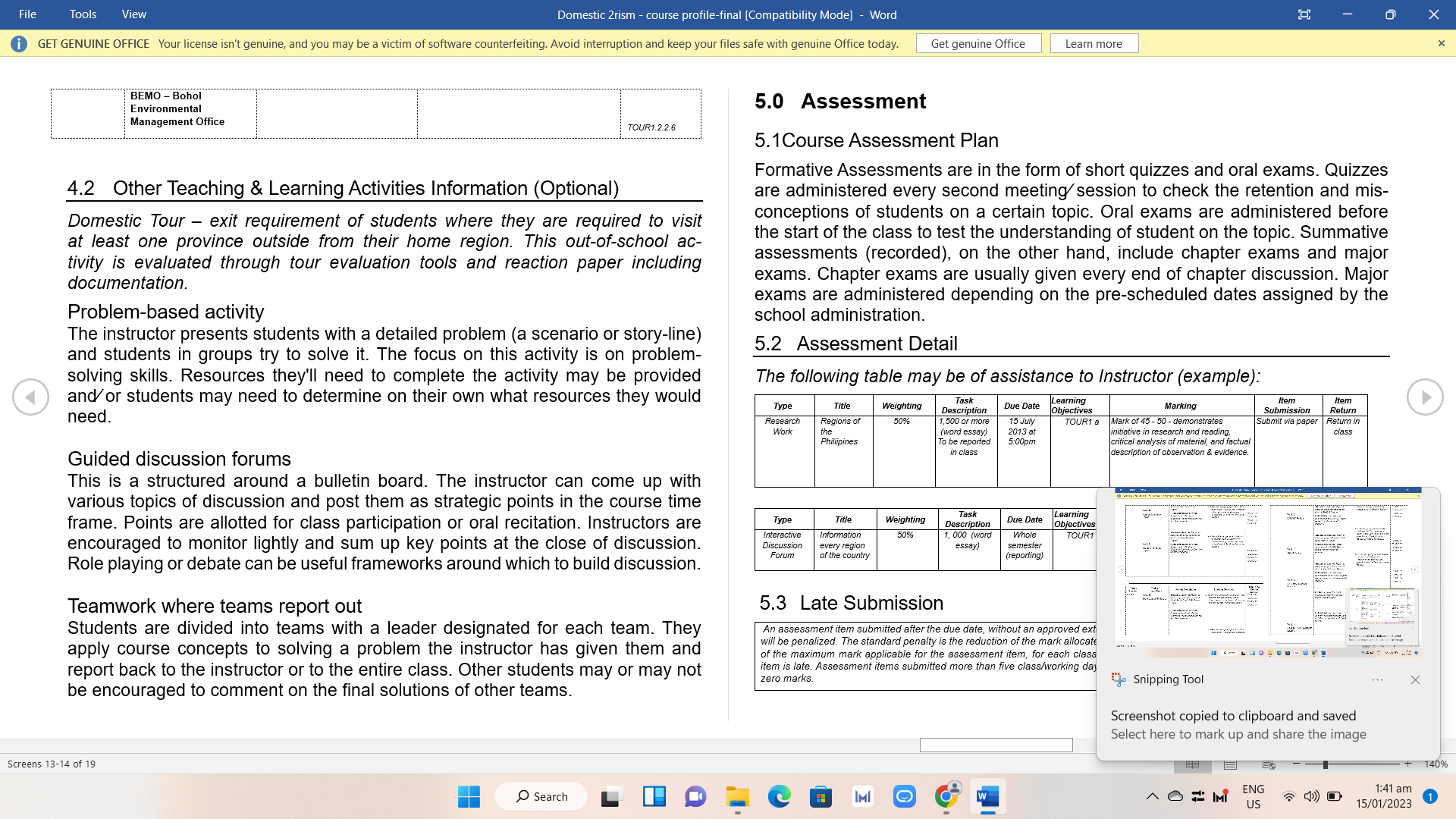This screenshot has width=1456, height=819.
Task: Dismiss the genuine Office warning bar
Action: 1441,43
